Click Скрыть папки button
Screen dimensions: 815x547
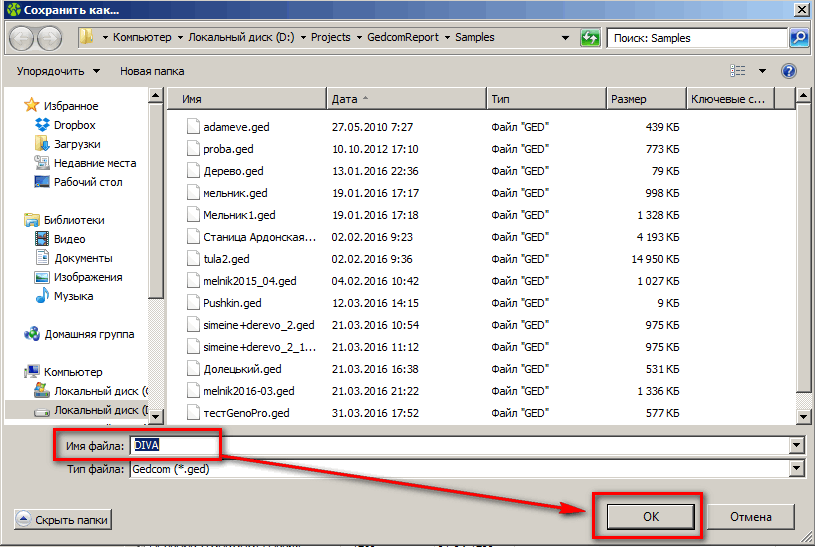pyautogui.click(x=63, y=520)
